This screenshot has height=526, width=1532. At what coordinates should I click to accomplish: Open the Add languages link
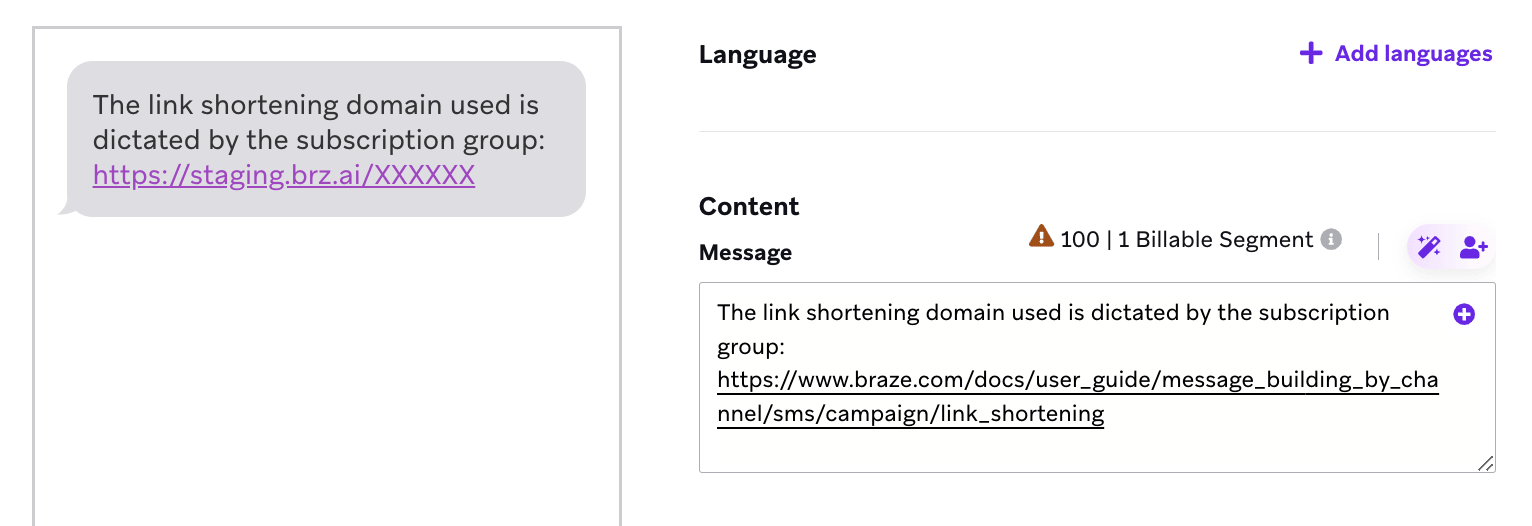pos(1412,54)
